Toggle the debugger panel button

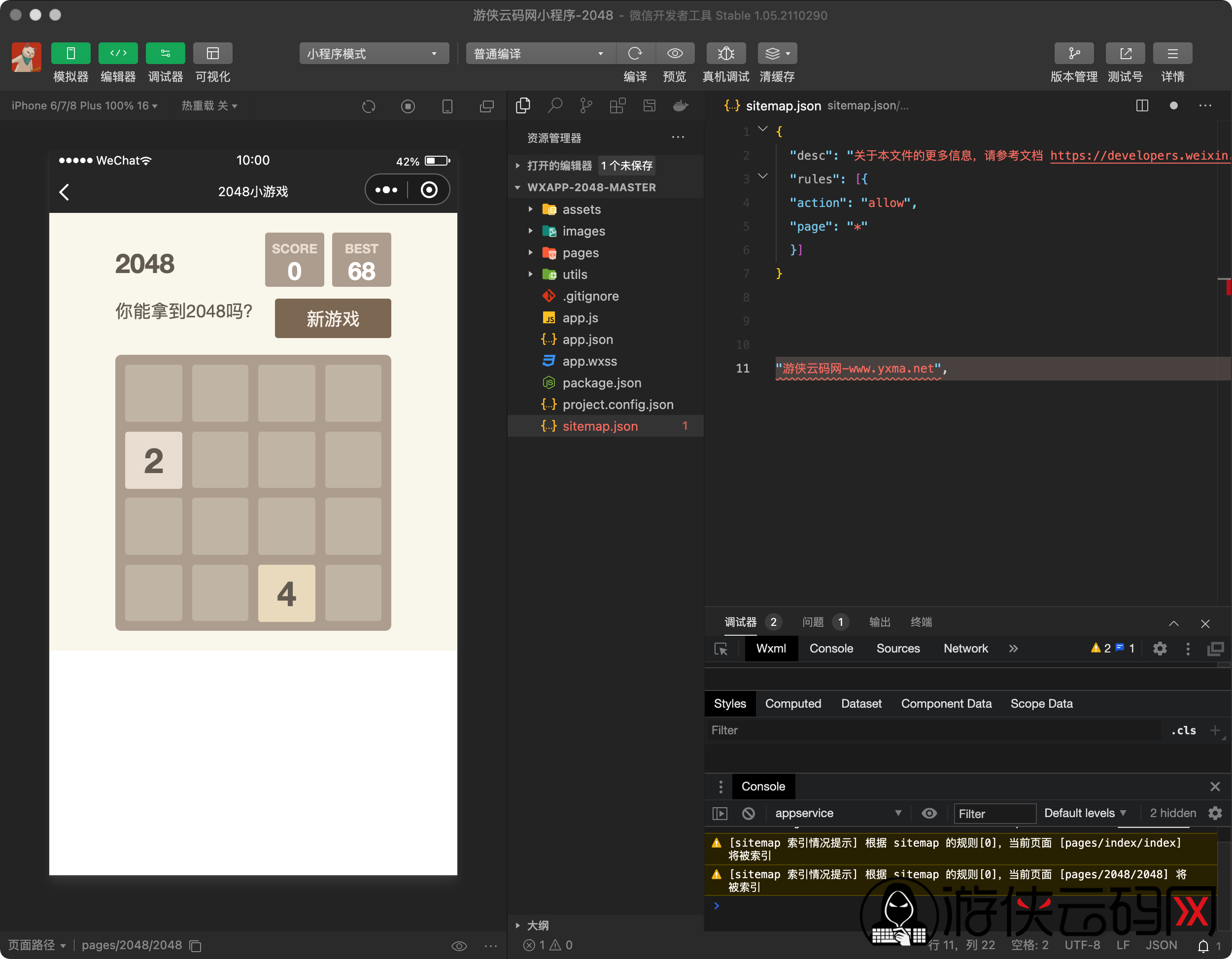click(165, 54)
